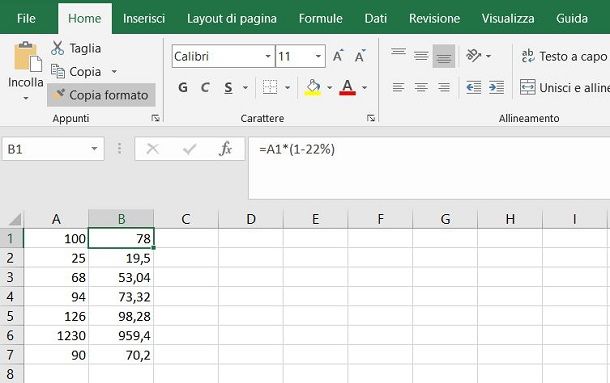Open text orientation tool
Viewport: 610px width, 383px height.
tap(474, 56)
